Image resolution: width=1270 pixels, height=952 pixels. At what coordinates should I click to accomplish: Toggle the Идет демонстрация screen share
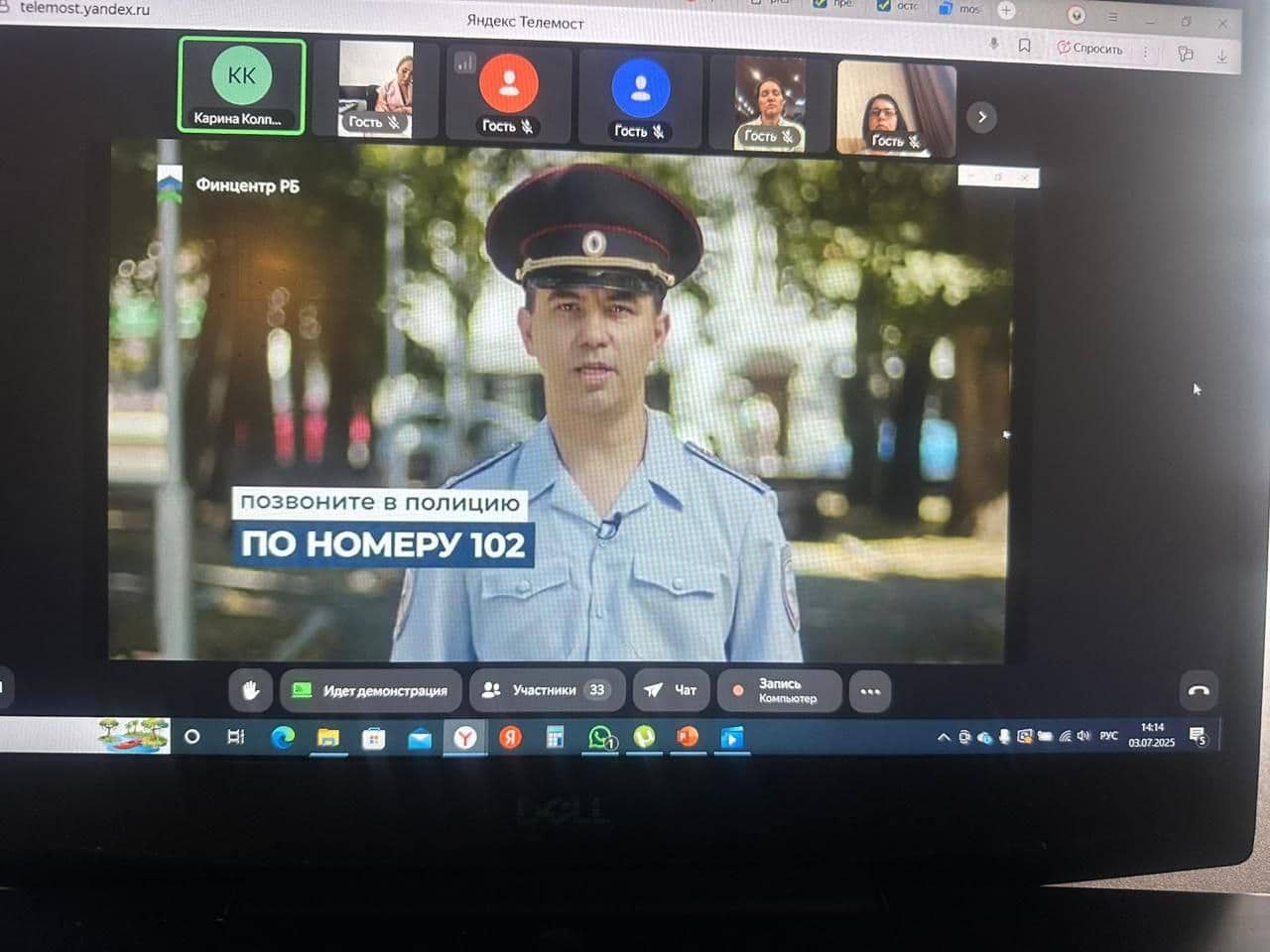tap(371, 690)
